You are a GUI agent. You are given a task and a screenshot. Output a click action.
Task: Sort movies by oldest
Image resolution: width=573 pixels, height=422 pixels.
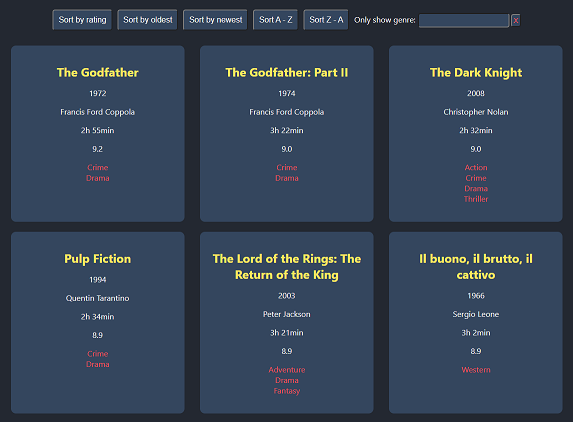coord(148,20)
